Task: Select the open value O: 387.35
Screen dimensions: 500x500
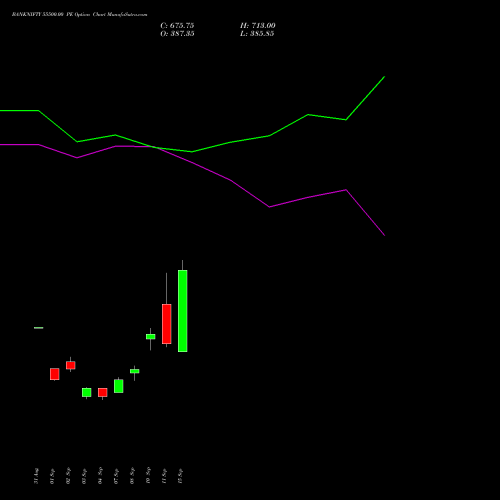Action: (x=177, y=33)
